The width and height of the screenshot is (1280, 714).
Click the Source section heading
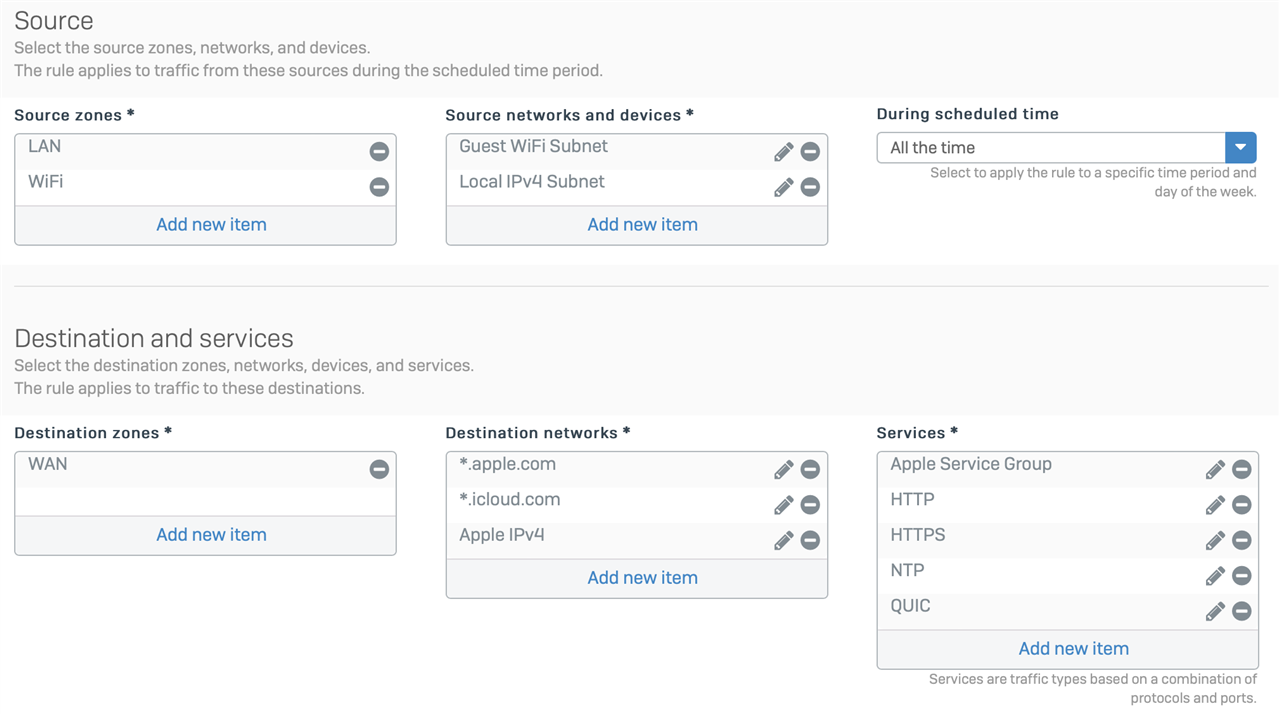54,21
